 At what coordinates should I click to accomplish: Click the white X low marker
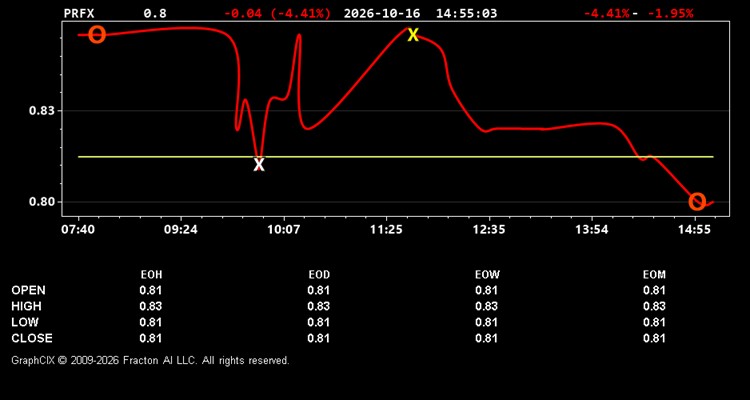(x=259, y=165)
